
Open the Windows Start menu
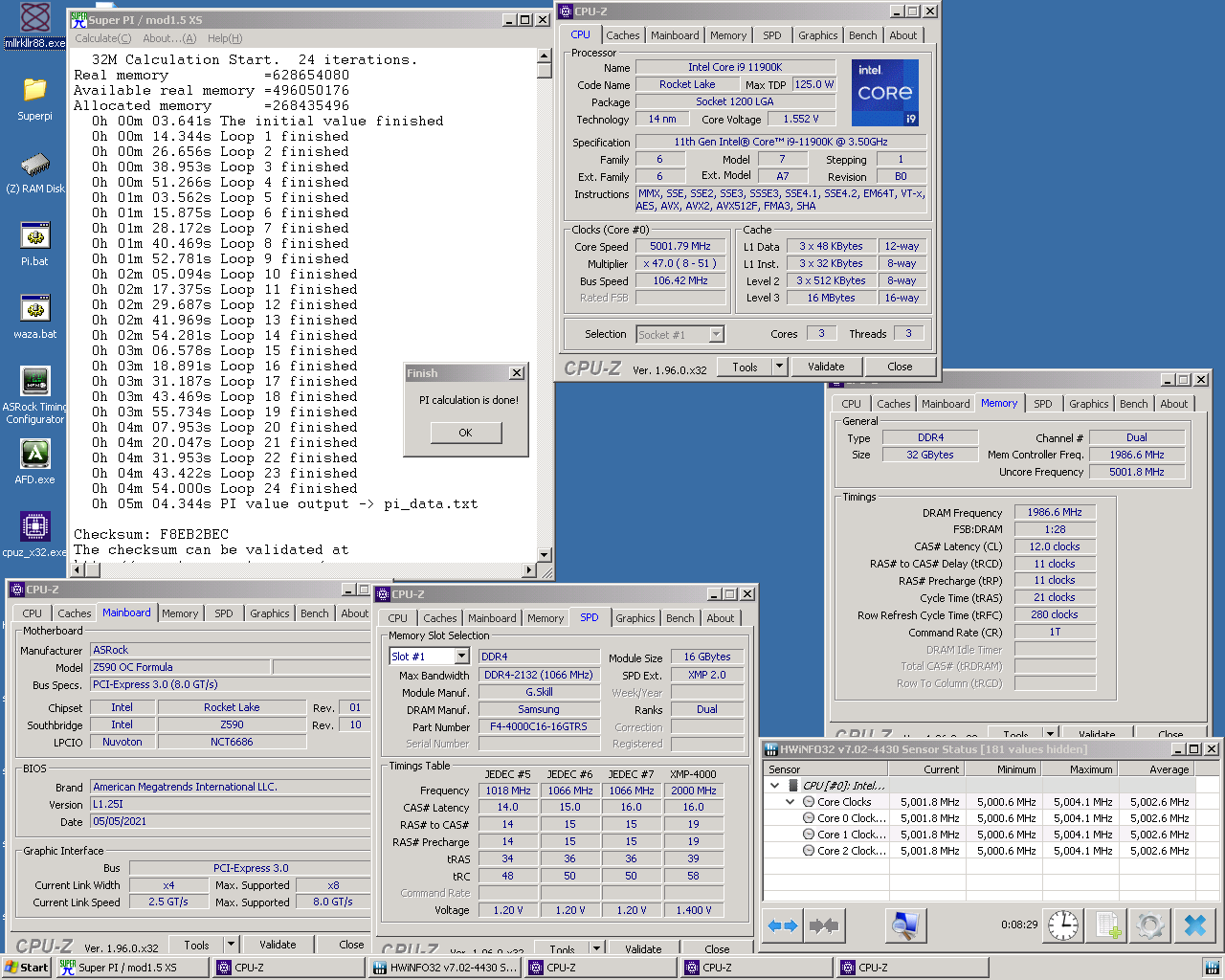[x=26, y=968]
